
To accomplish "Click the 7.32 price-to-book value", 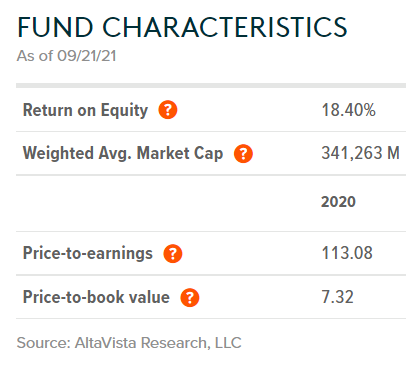I will click(x=337, y=297).
